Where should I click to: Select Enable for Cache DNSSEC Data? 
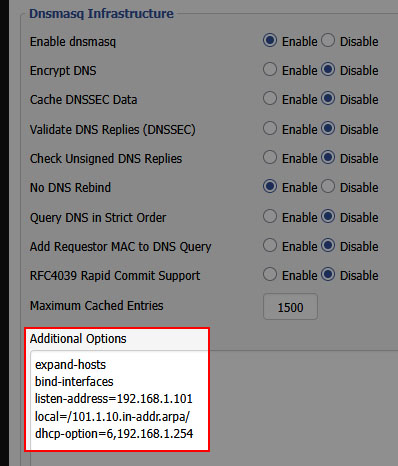[270, 99]
